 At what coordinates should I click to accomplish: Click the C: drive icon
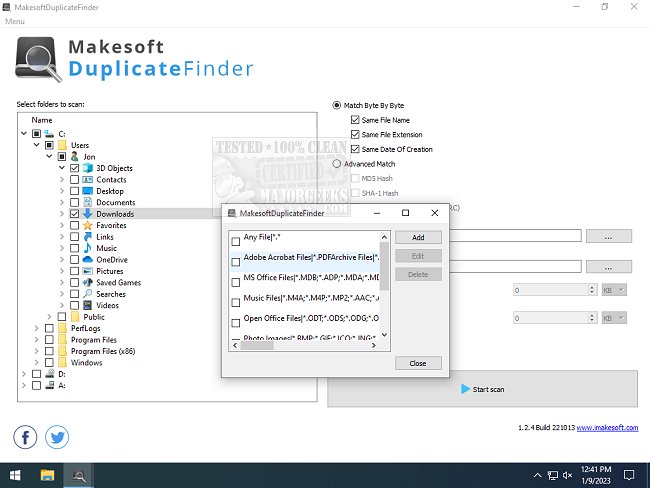(49, 134)
